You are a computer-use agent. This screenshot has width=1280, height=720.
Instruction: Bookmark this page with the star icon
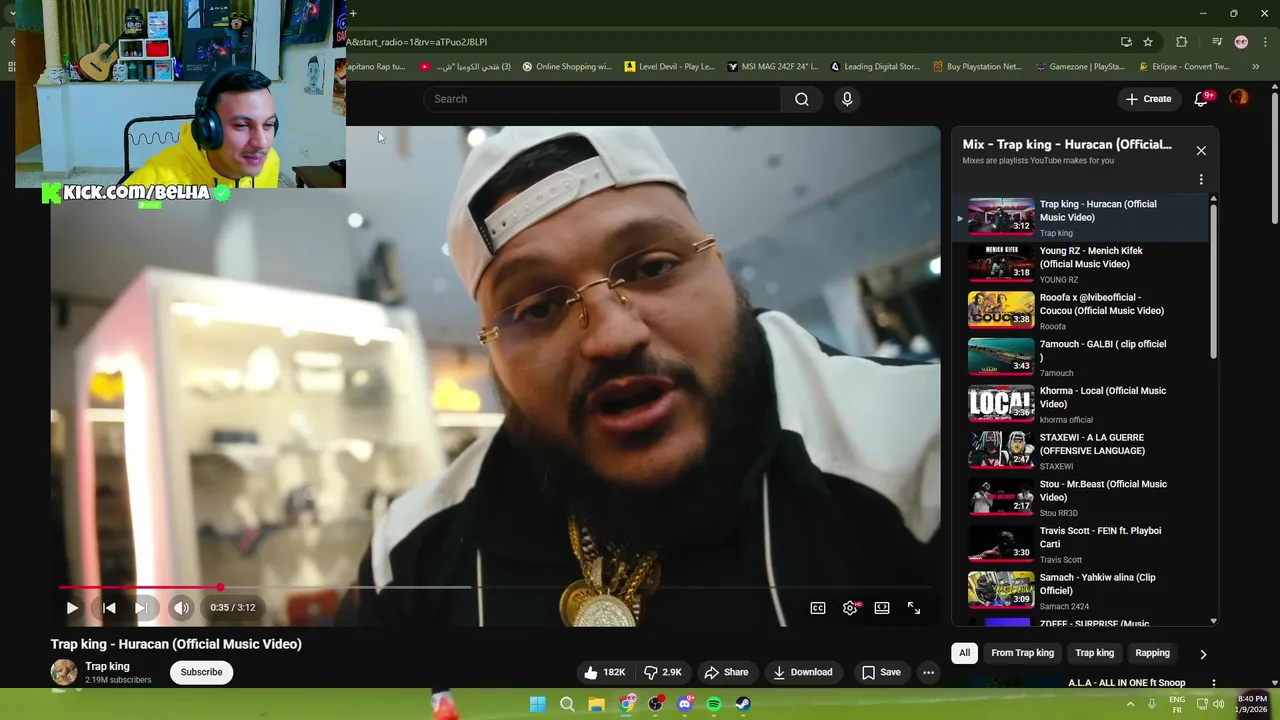pos(1148,42)
